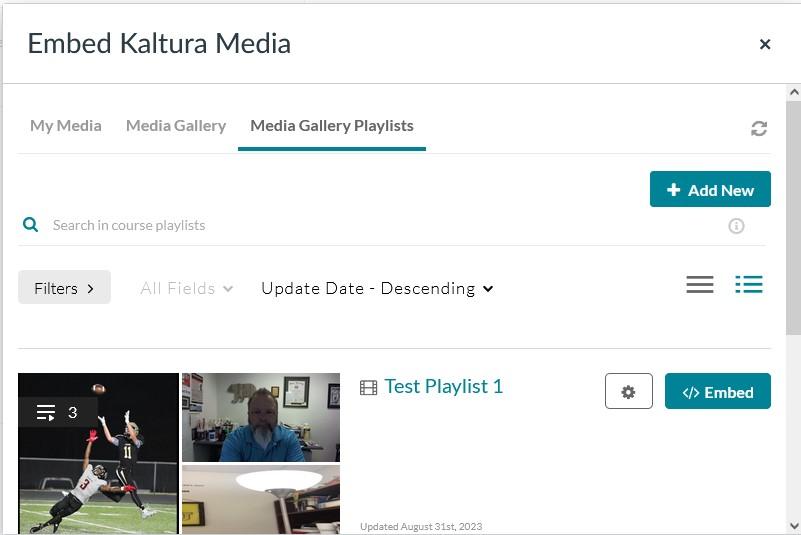Screen dimensions: 801x535
Task: Click the scrollbar down arrow
Action: coord(793,526)
